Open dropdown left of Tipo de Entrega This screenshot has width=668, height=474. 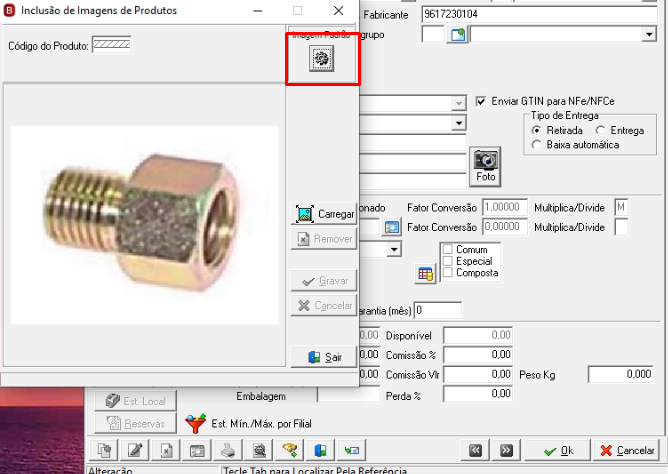458,123
